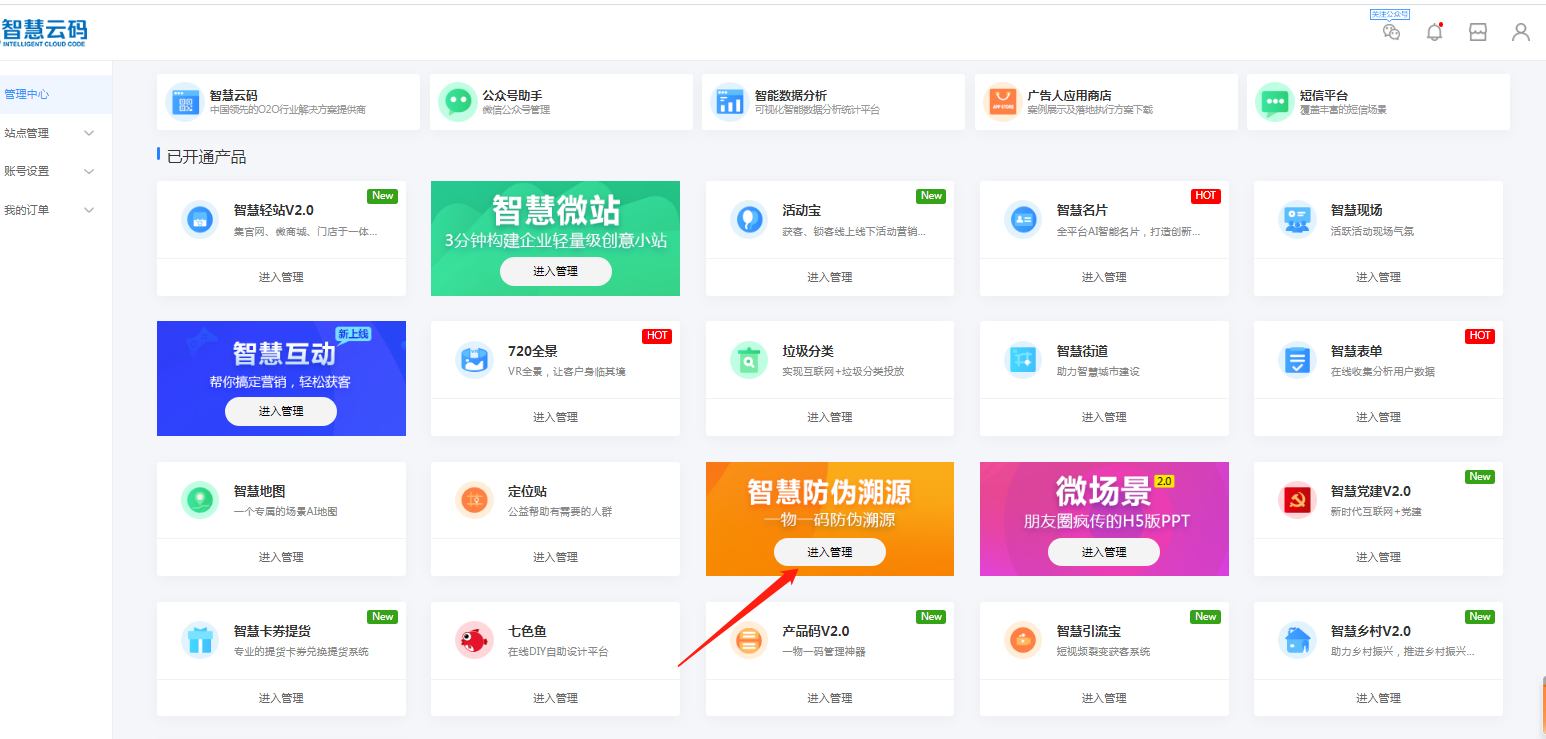Click 进入管理 on 微场景 banner

1103,552
